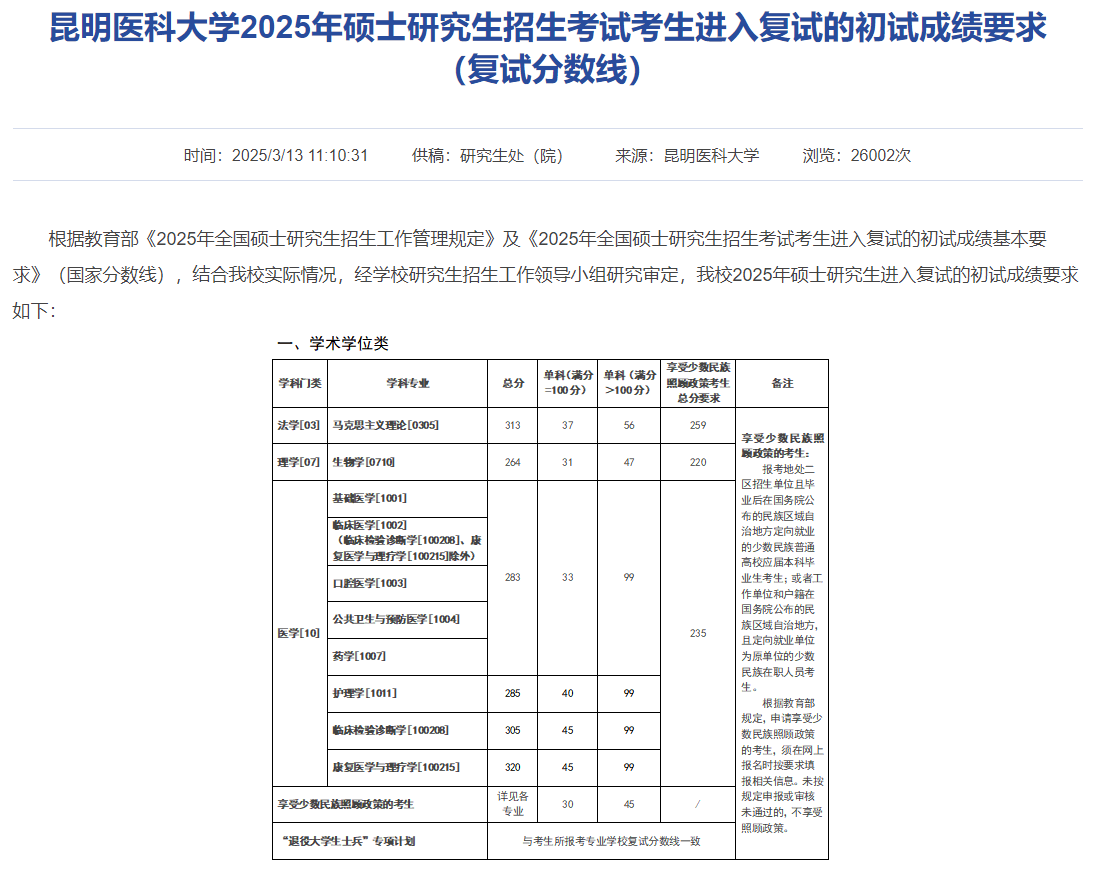
Task: Click the 备注 column header
Action: 782,384
